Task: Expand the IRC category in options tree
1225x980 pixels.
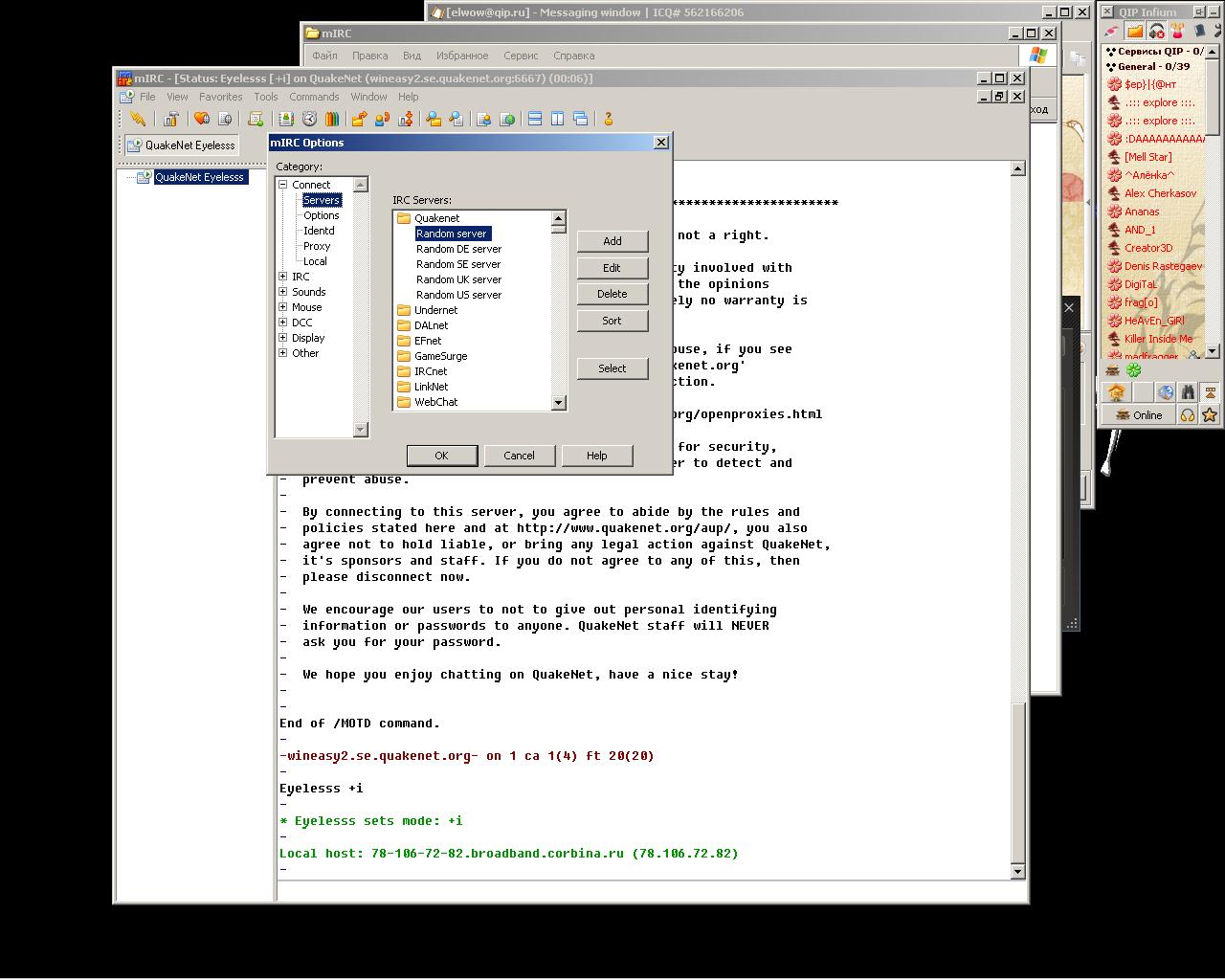Action: [x=283, y=277]
